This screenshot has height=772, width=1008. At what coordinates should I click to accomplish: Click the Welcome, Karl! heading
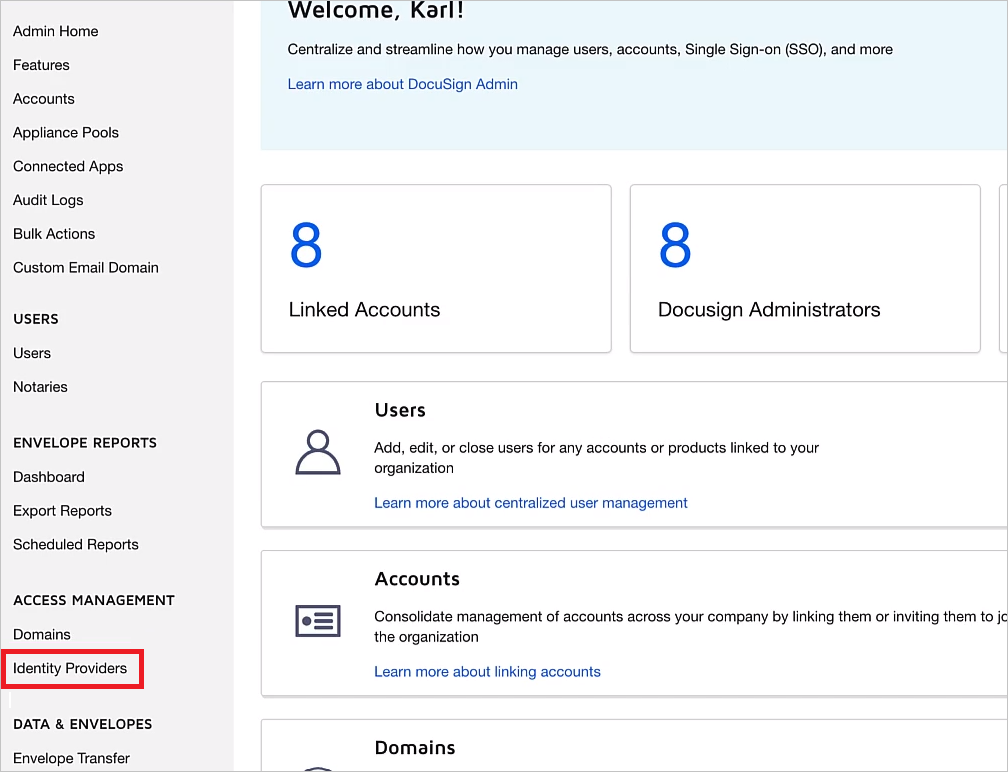[x=376, y=10]
